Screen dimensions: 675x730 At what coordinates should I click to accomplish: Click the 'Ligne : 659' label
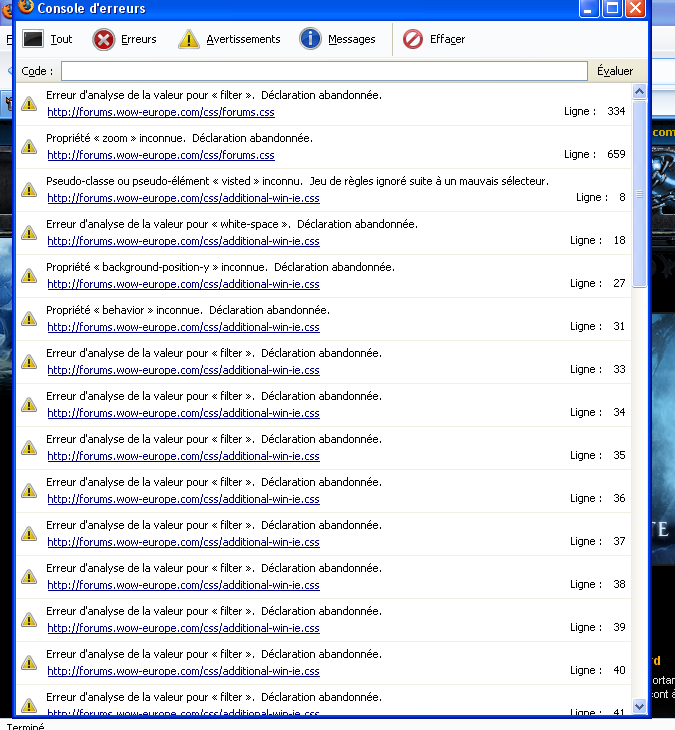[594, 154]
